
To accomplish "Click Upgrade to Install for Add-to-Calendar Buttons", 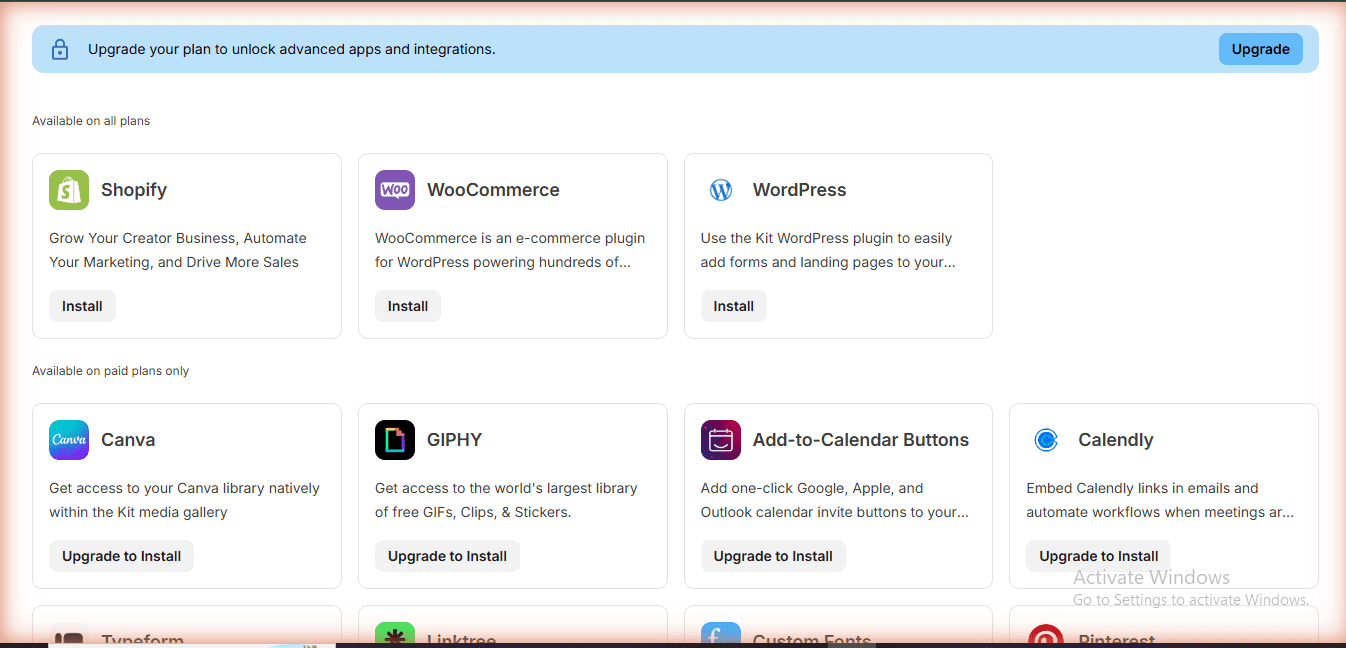I will [773, 556].
